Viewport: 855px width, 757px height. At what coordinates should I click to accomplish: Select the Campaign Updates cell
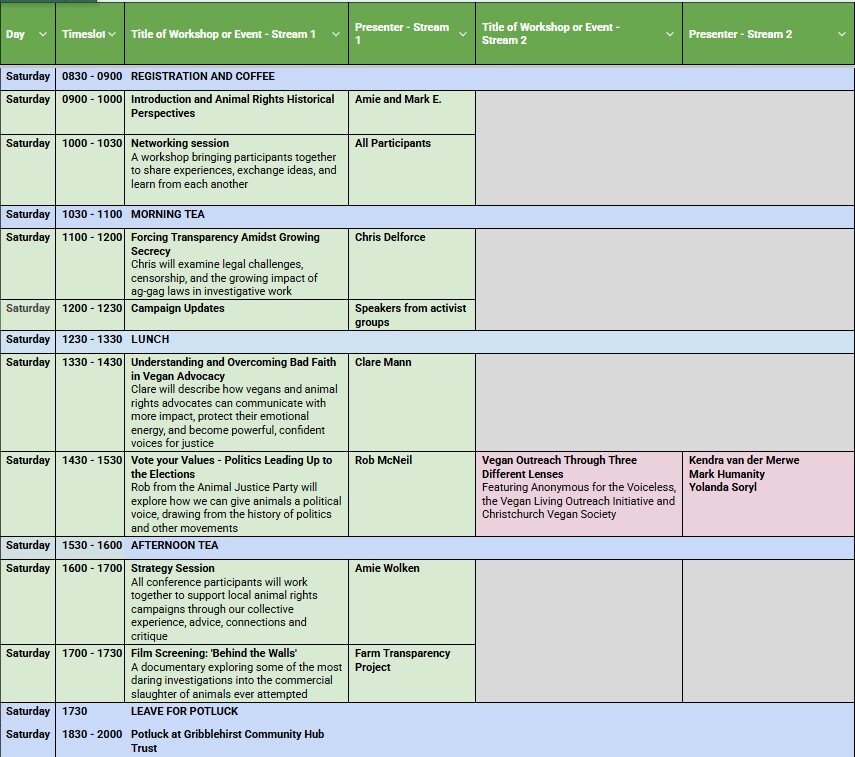[x=236, y=315]
